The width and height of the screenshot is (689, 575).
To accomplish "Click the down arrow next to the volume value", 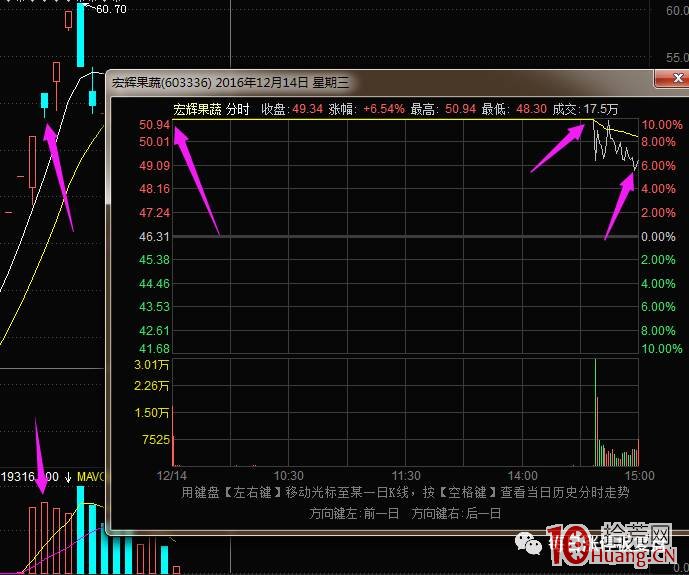I will click(x=68, y=477).
